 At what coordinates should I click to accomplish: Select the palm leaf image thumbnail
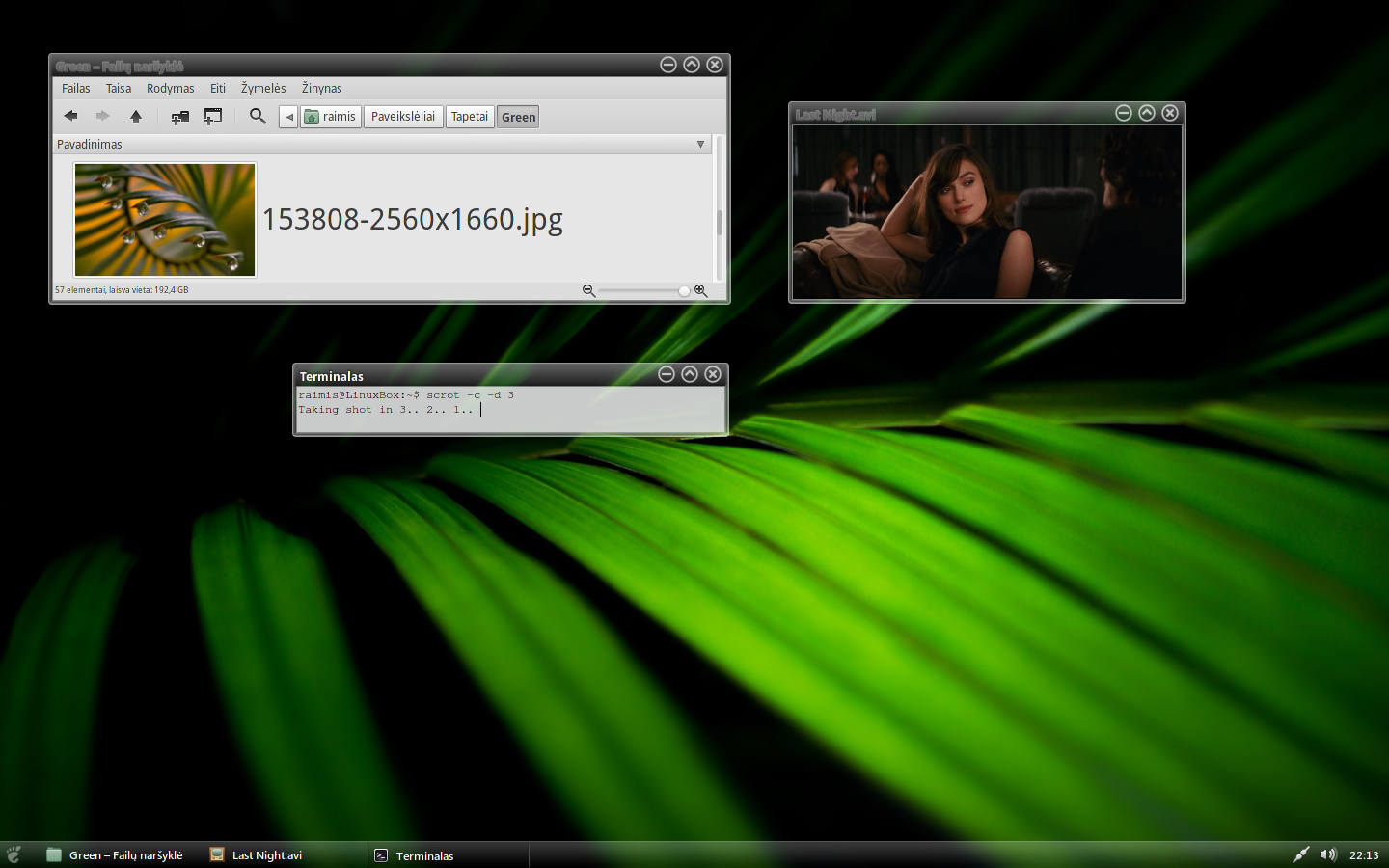165,220
